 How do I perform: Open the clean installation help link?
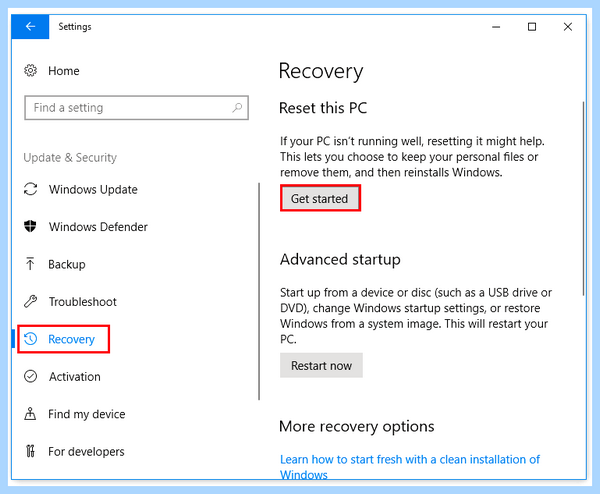[410, 466]
